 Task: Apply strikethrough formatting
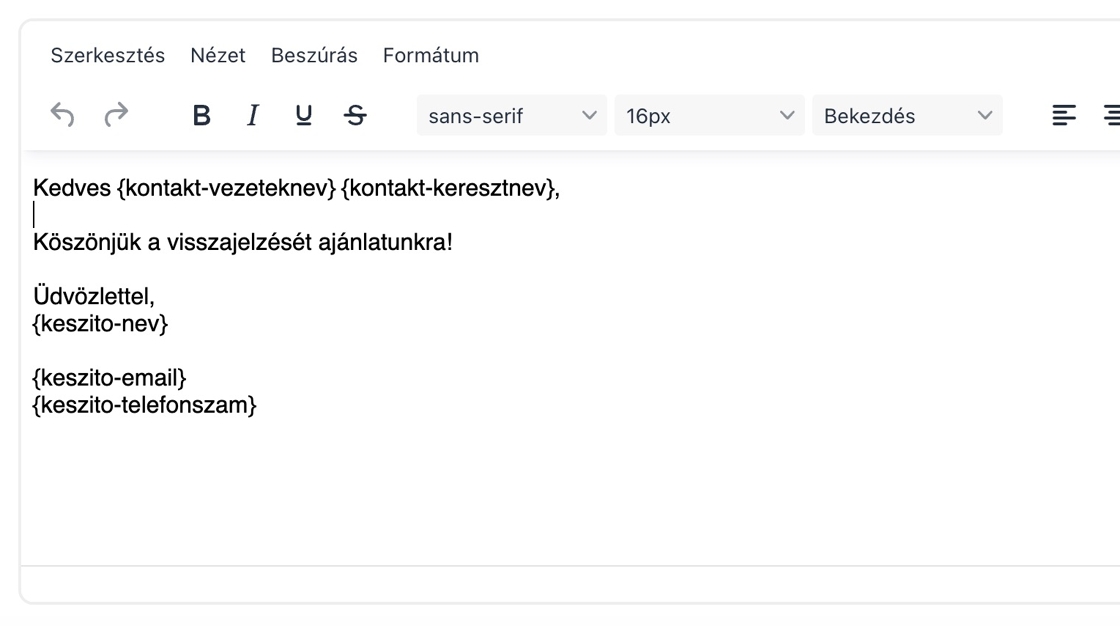[355, 116]
